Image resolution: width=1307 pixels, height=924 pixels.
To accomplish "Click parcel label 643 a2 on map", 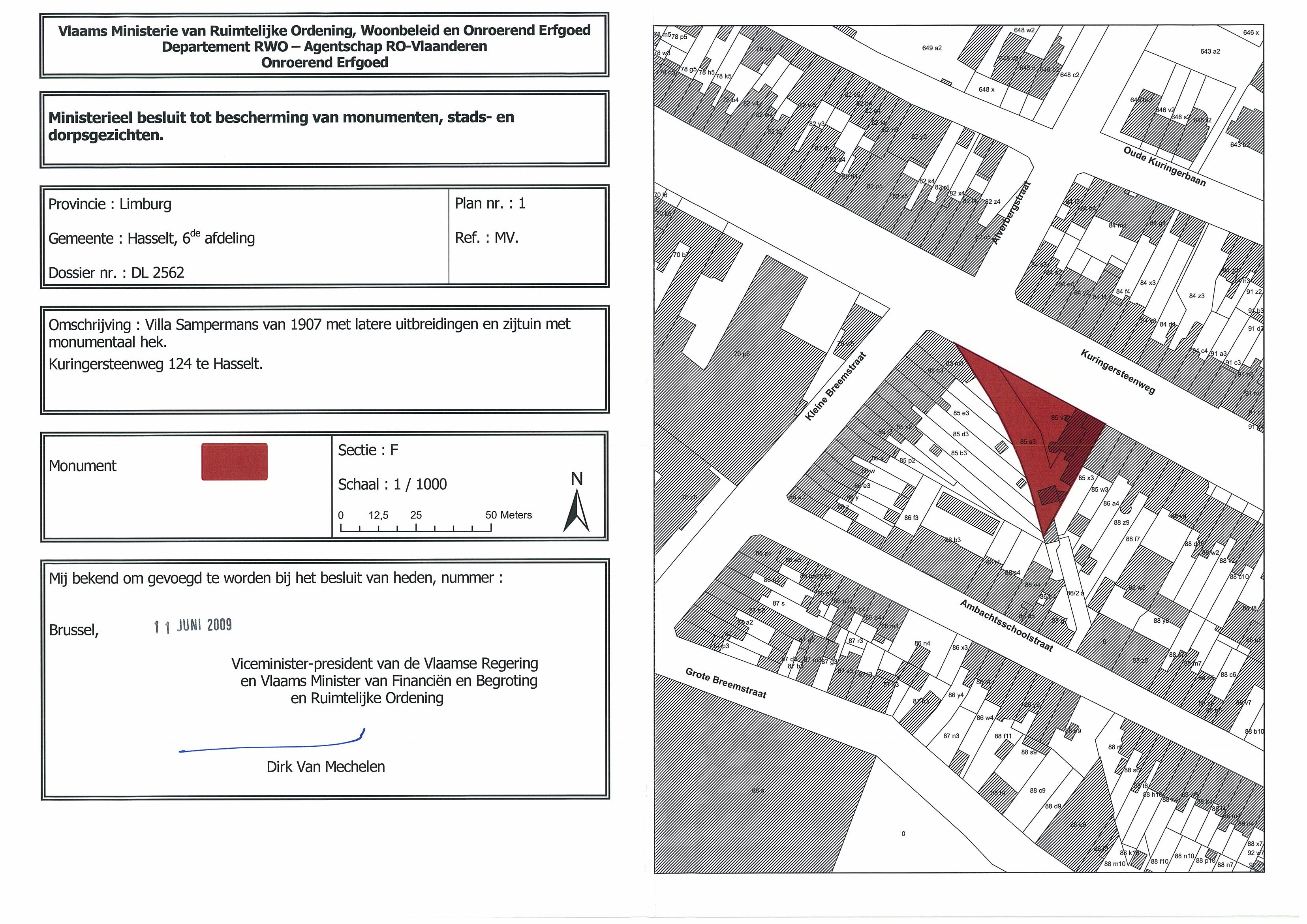I will [1209, 52].
